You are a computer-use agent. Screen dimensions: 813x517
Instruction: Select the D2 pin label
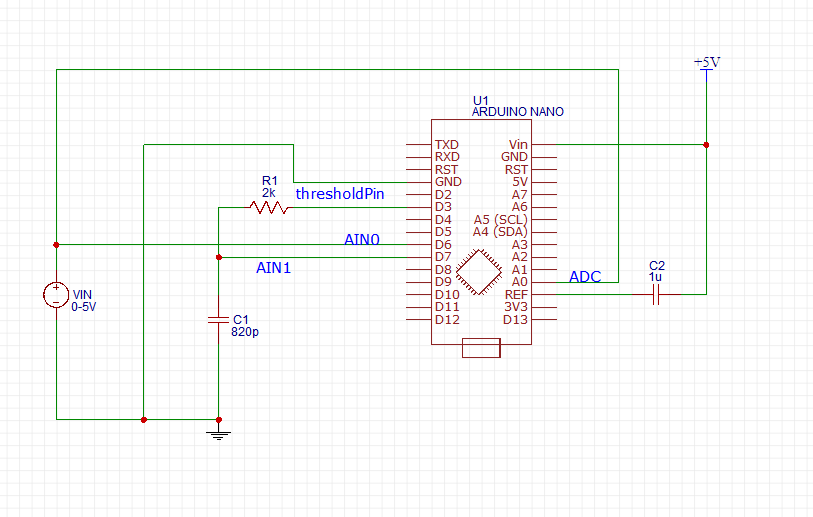pyautogui.click(x=443, y=194)
